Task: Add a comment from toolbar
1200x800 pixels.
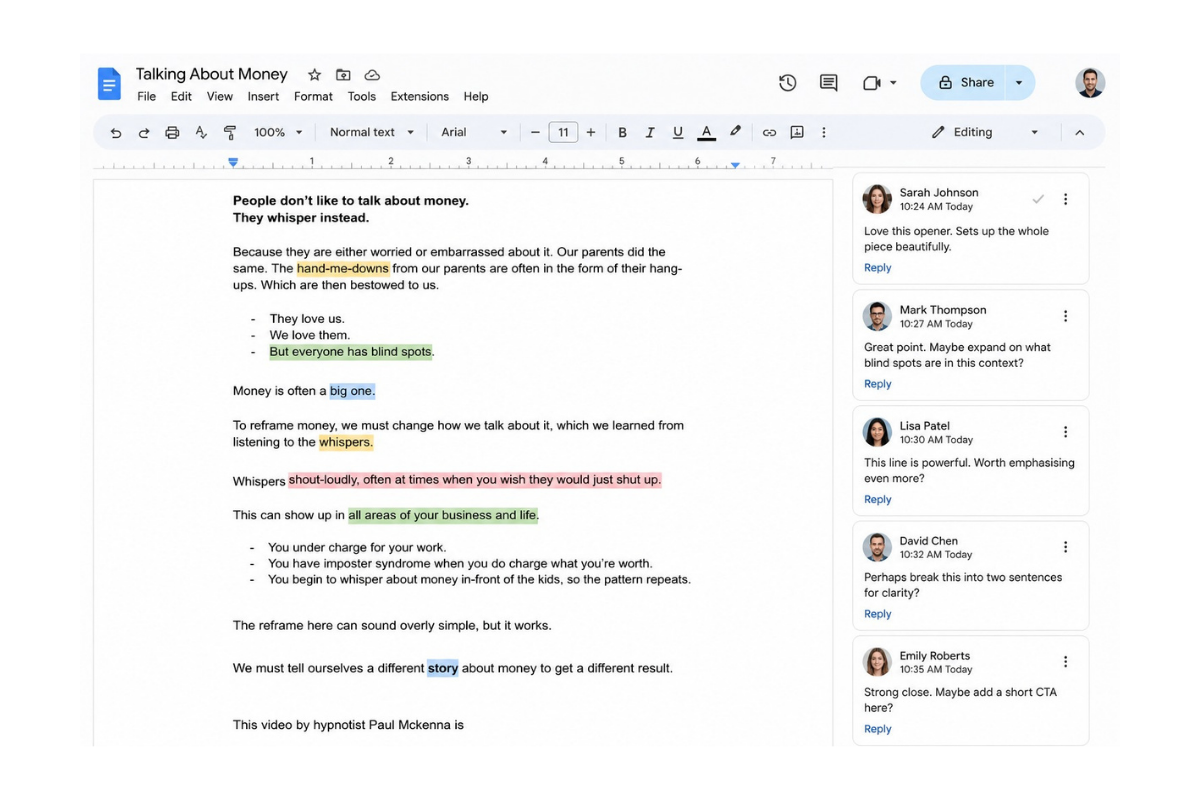Action: 797,132
